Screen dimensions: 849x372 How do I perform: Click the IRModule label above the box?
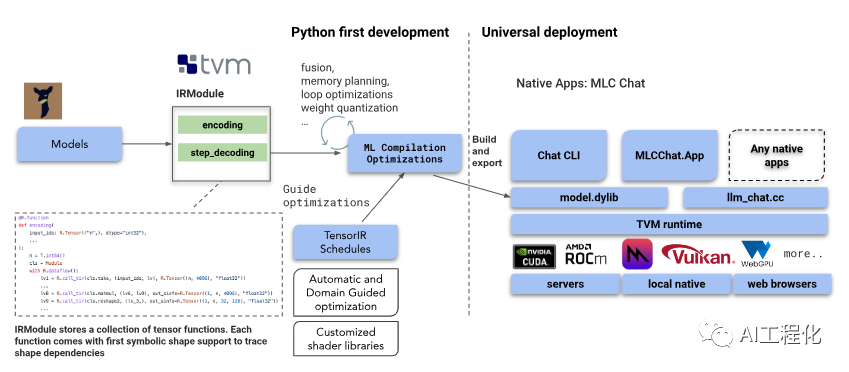pos(200,94)
